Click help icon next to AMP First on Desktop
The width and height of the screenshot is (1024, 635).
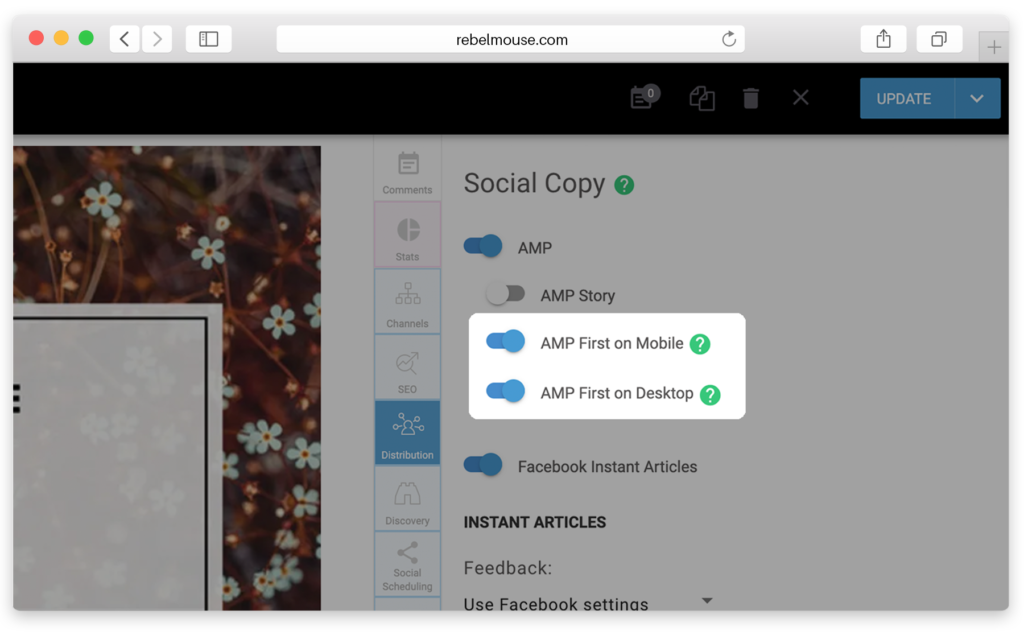click(x=710, y=394)
